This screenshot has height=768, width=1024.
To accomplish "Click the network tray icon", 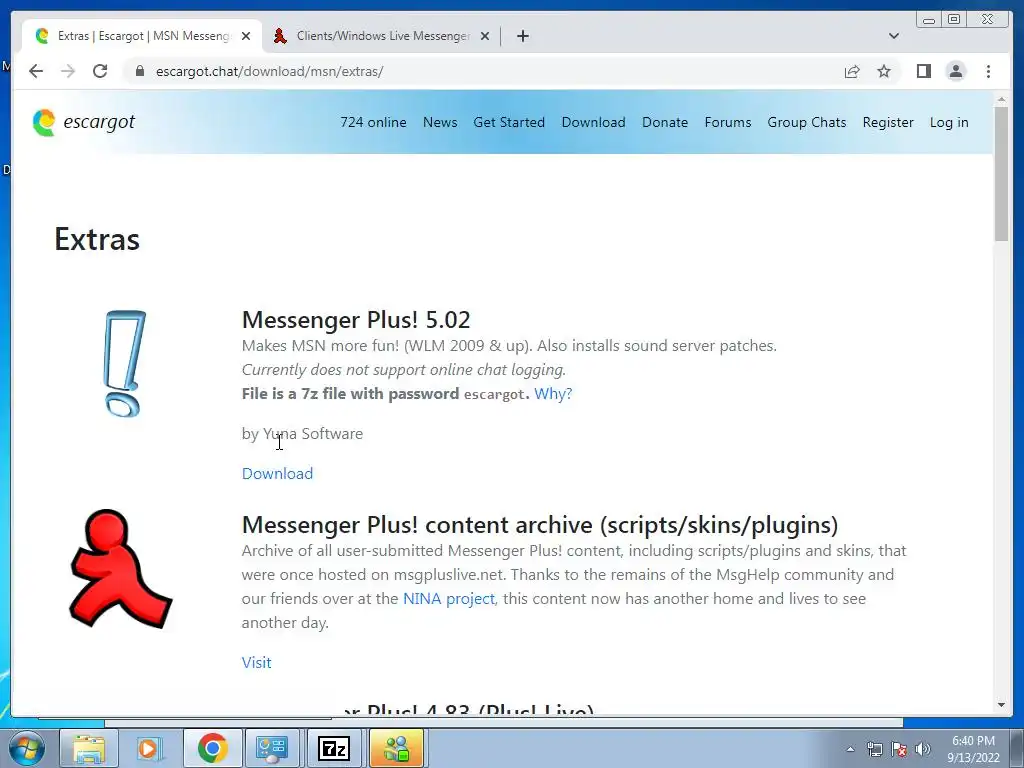I will pyautogui.click(x=874, y=749).
